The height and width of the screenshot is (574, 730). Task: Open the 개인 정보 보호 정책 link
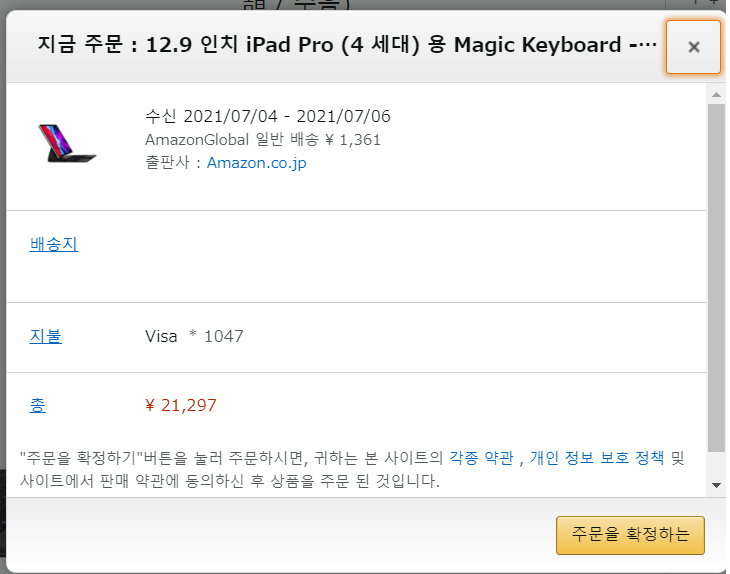(x=597, y=458)
